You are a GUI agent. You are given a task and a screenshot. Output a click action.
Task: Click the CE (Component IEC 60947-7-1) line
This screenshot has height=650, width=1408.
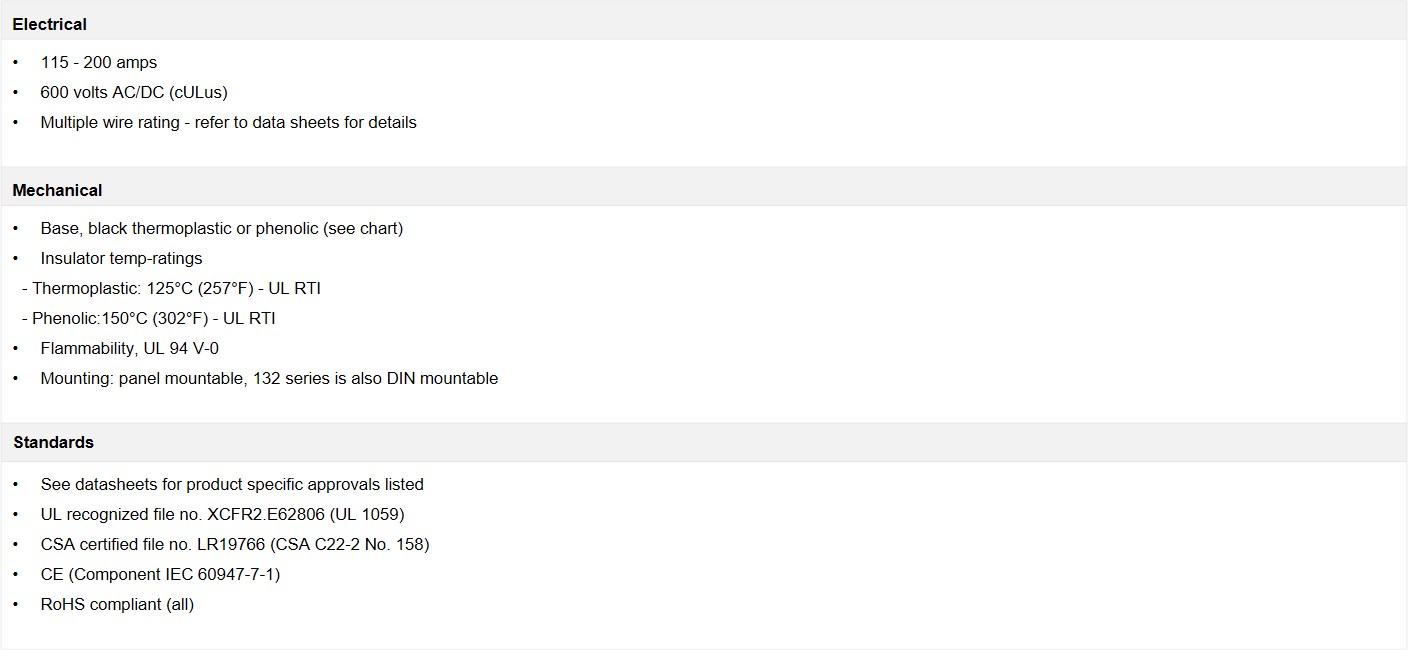pos(161,574)
